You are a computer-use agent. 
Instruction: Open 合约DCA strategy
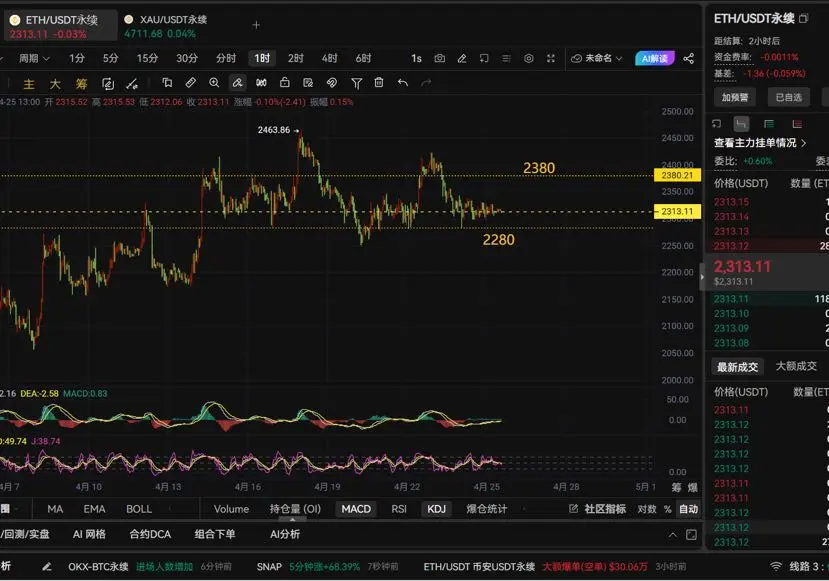click(150, 534)
